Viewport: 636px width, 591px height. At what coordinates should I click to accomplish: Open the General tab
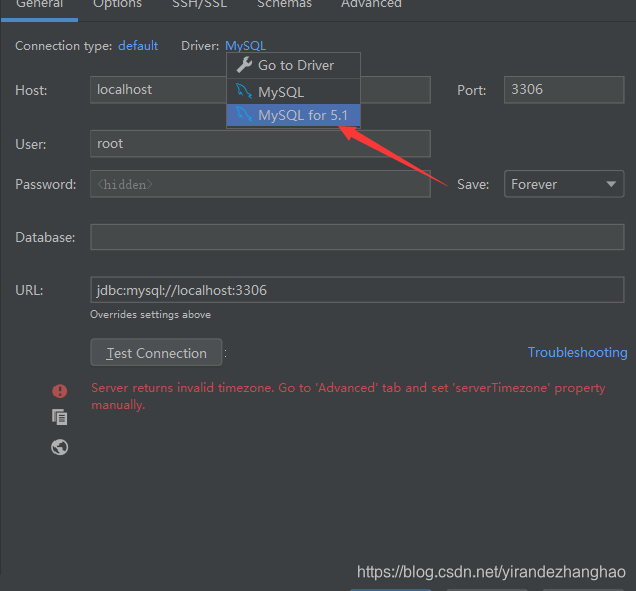(x=39, y=5)
